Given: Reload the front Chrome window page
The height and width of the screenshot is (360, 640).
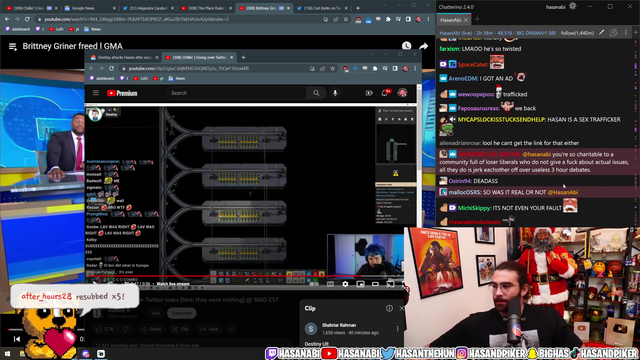Looking at the screenshot, I should tap(111, 69).
